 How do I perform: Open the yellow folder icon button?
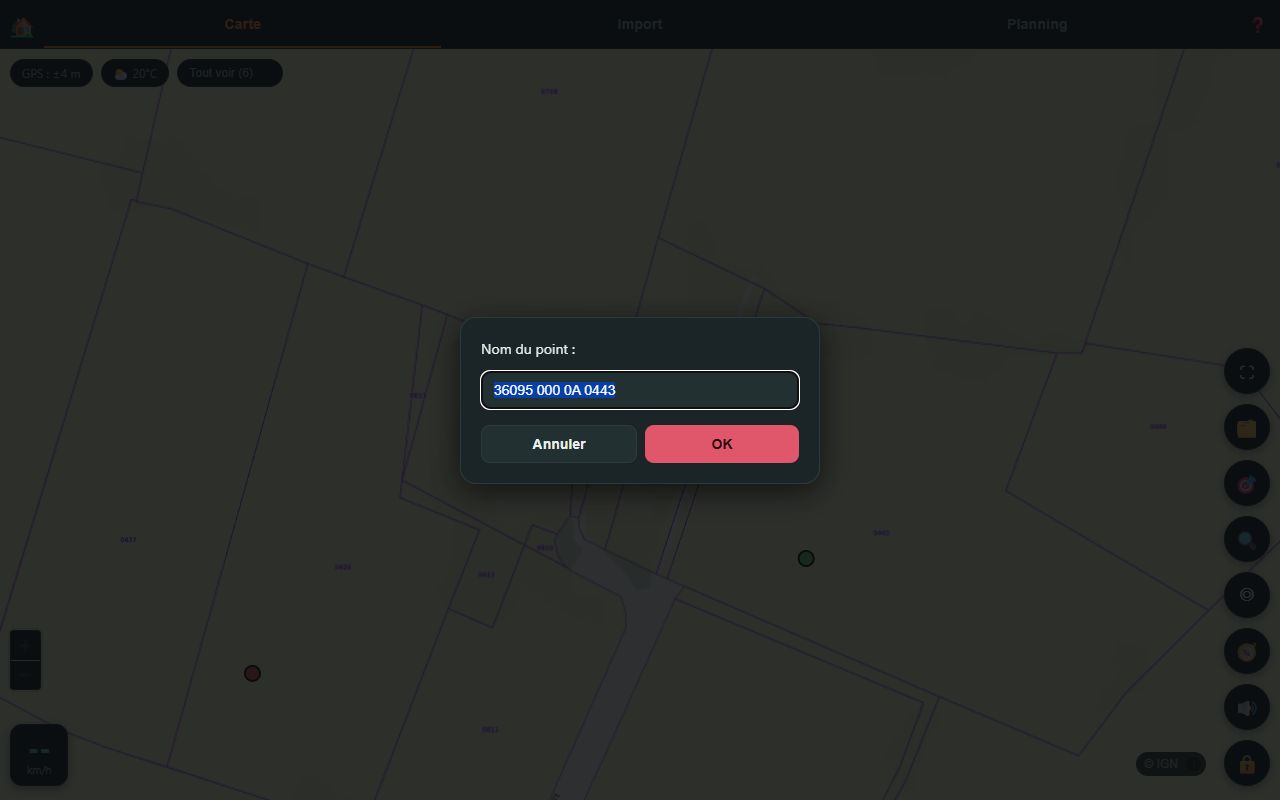click(1247, 428)
